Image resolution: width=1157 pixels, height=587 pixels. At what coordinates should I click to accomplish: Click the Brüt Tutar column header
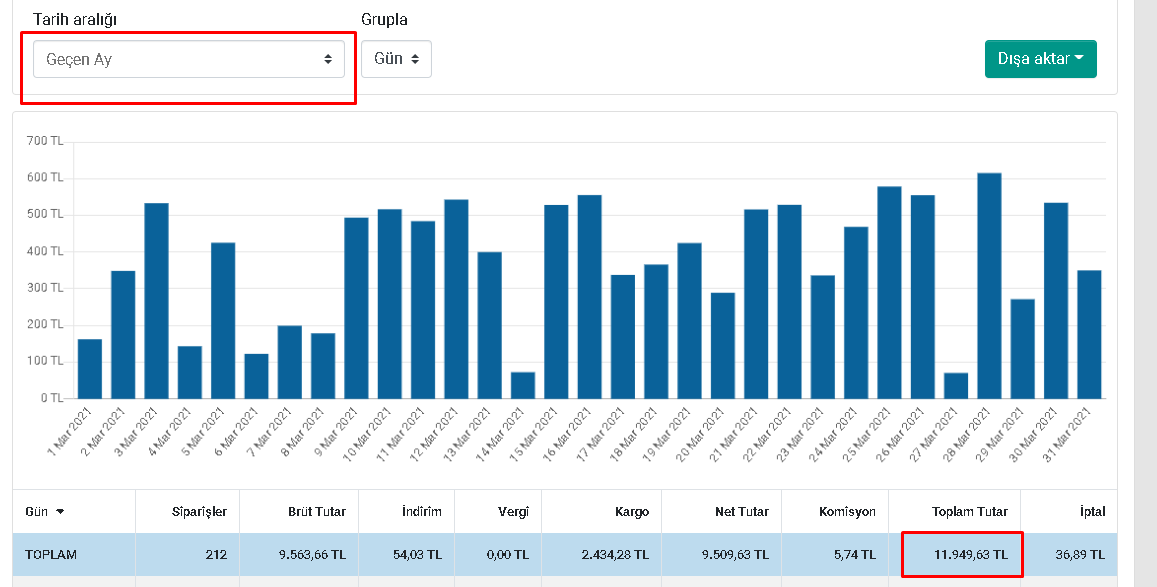tap(317, 512)
